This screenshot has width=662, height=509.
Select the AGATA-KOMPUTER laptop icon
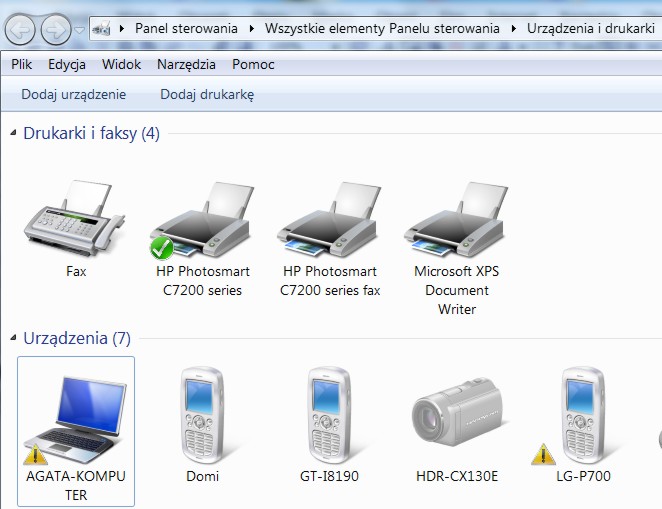coord(76,420)
